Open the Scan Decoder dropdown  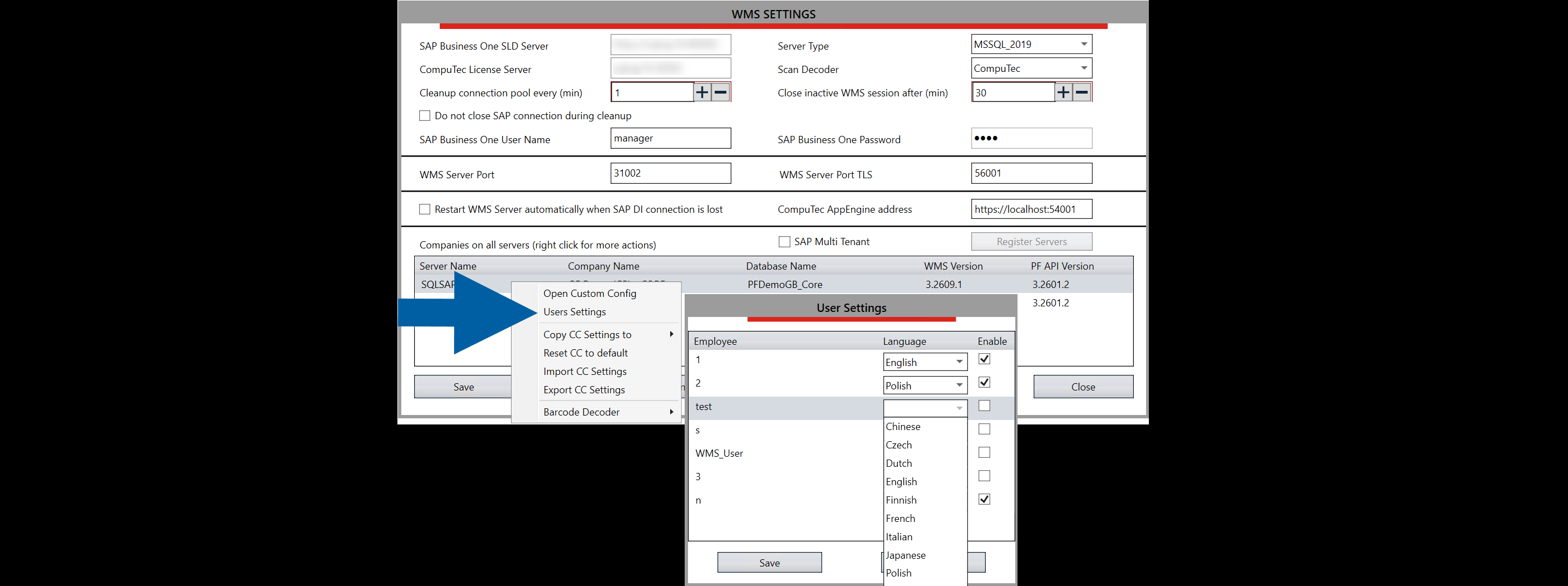pos(1032,68)
